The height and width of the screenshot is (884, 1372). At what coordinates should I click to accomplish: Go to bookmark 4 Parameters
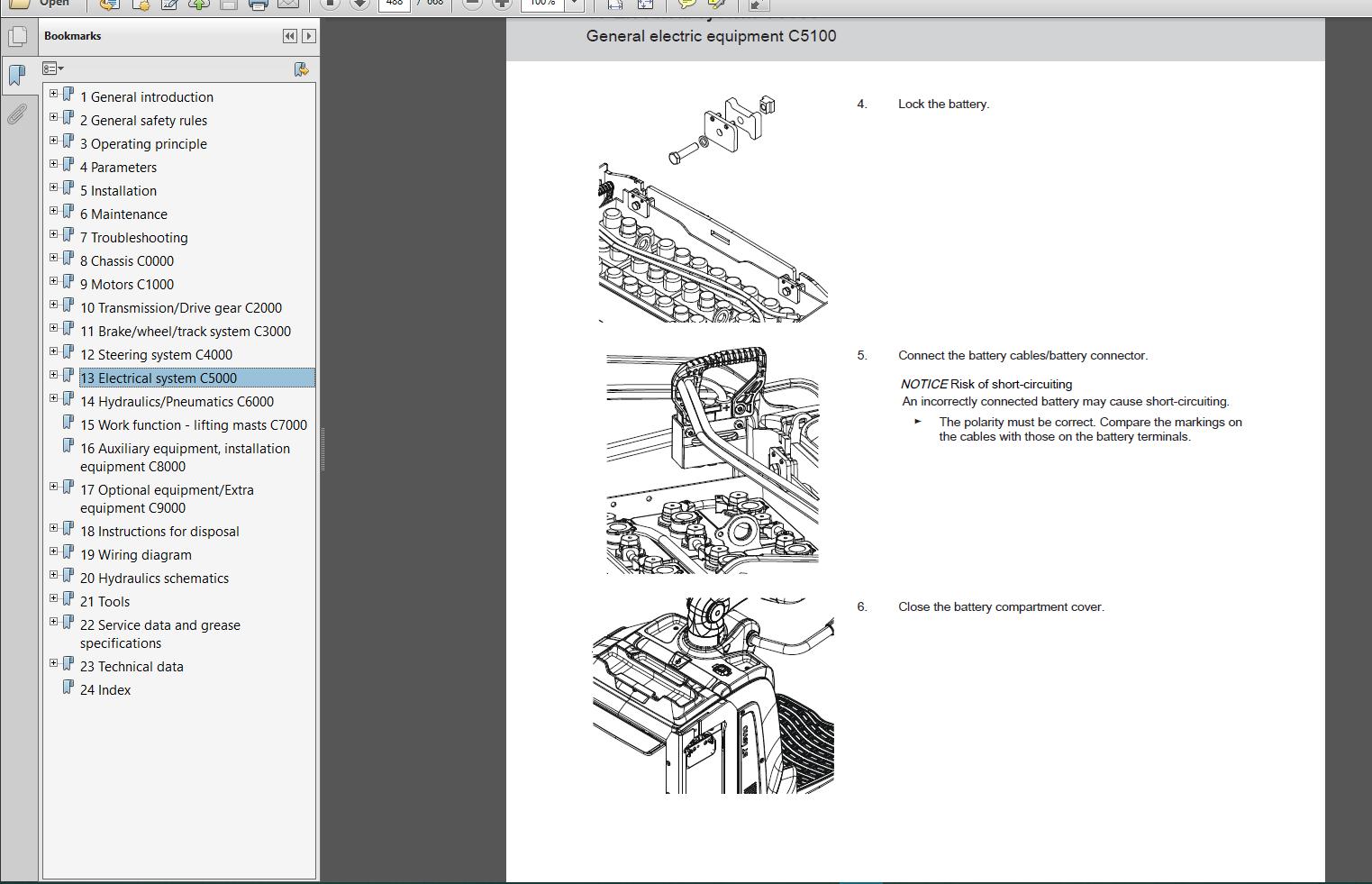(x=118, y=168)
